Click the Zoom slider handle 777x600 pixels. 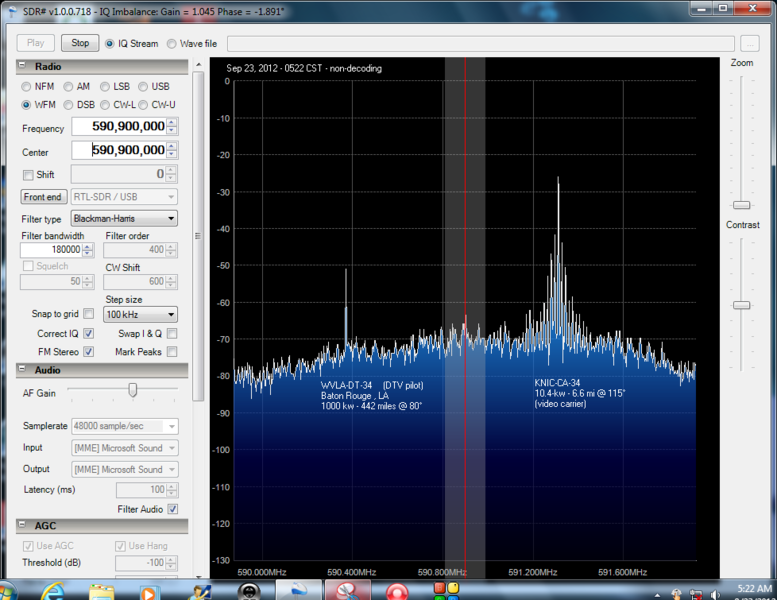741,205
